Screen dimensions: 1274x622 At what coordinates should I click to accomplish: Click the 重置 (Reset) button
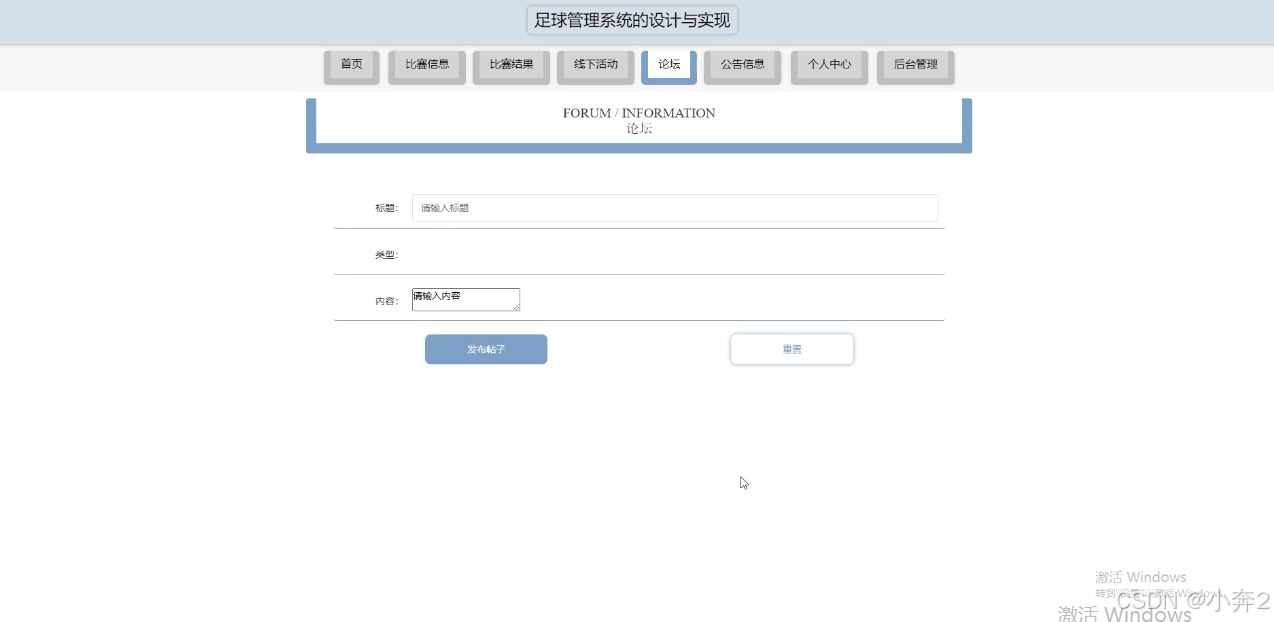tap(792, 349)
